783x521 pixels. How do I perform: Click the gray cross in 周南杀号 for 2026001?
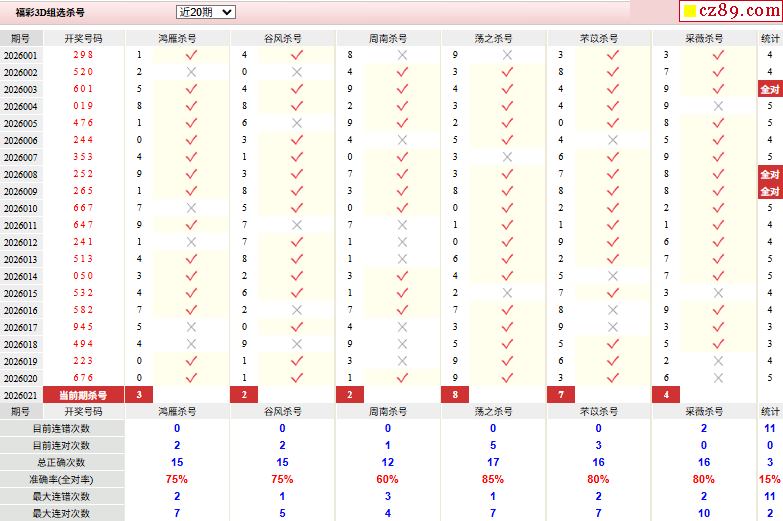coord(402,55)
